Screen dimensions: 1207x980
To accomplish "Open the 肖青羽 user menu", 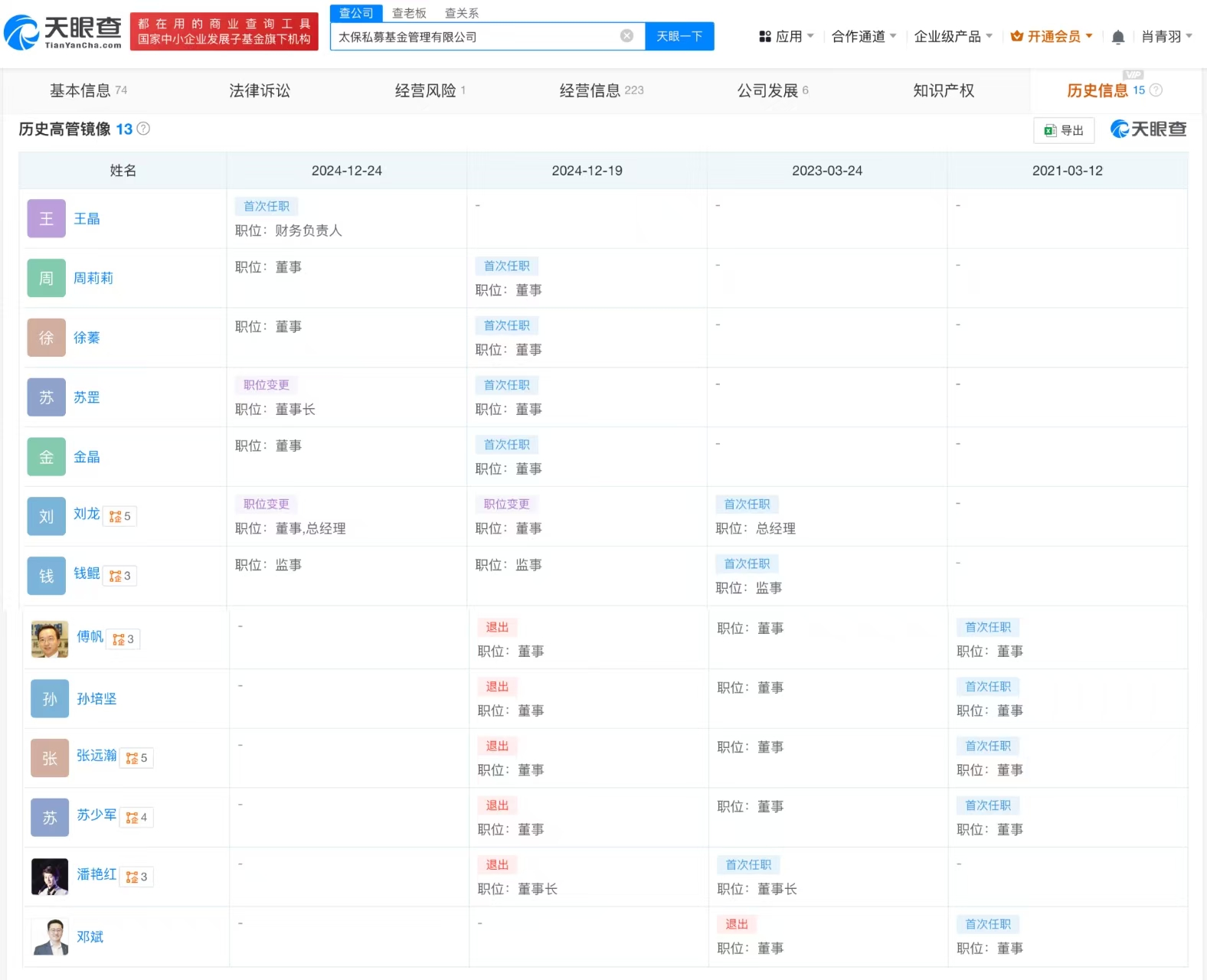I will 1166,37.
